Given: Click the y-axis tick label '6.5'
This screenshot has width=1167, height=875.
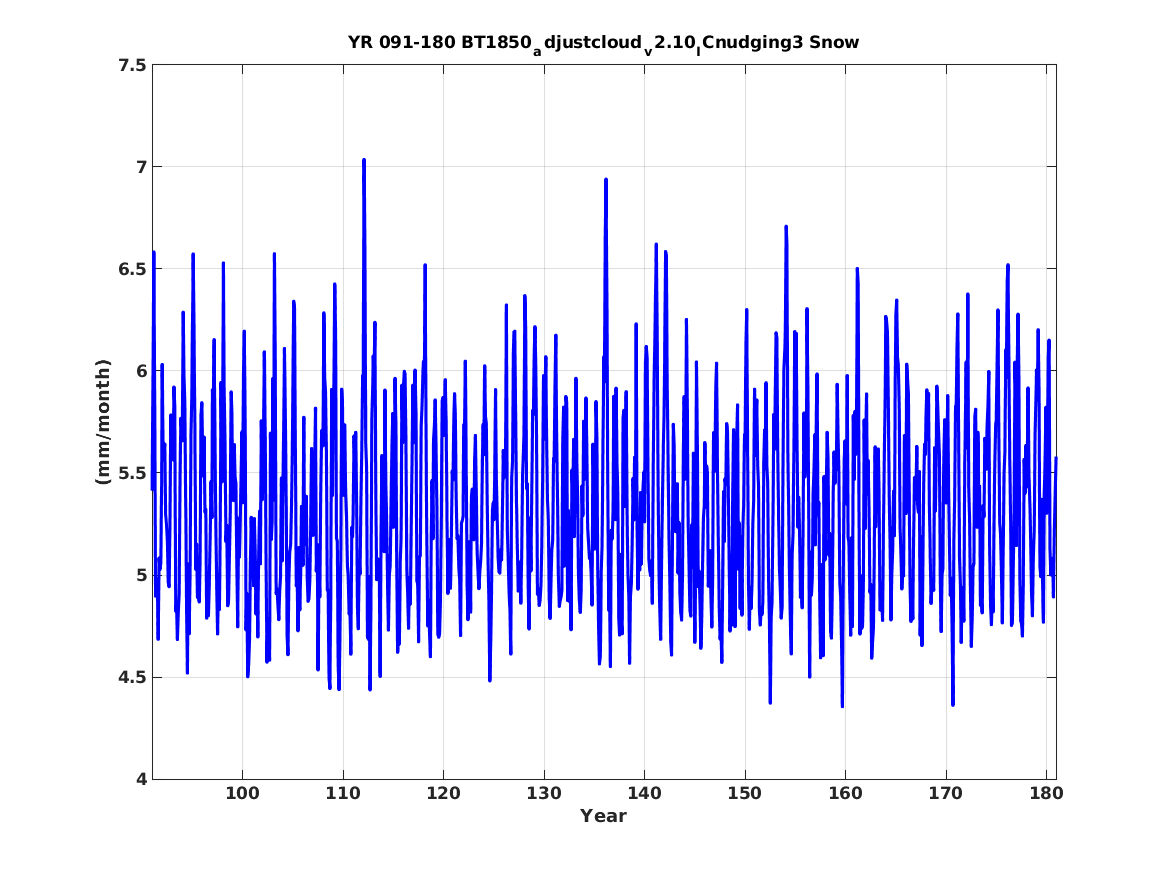Looking at the screenshot, I should click(132, 269).
